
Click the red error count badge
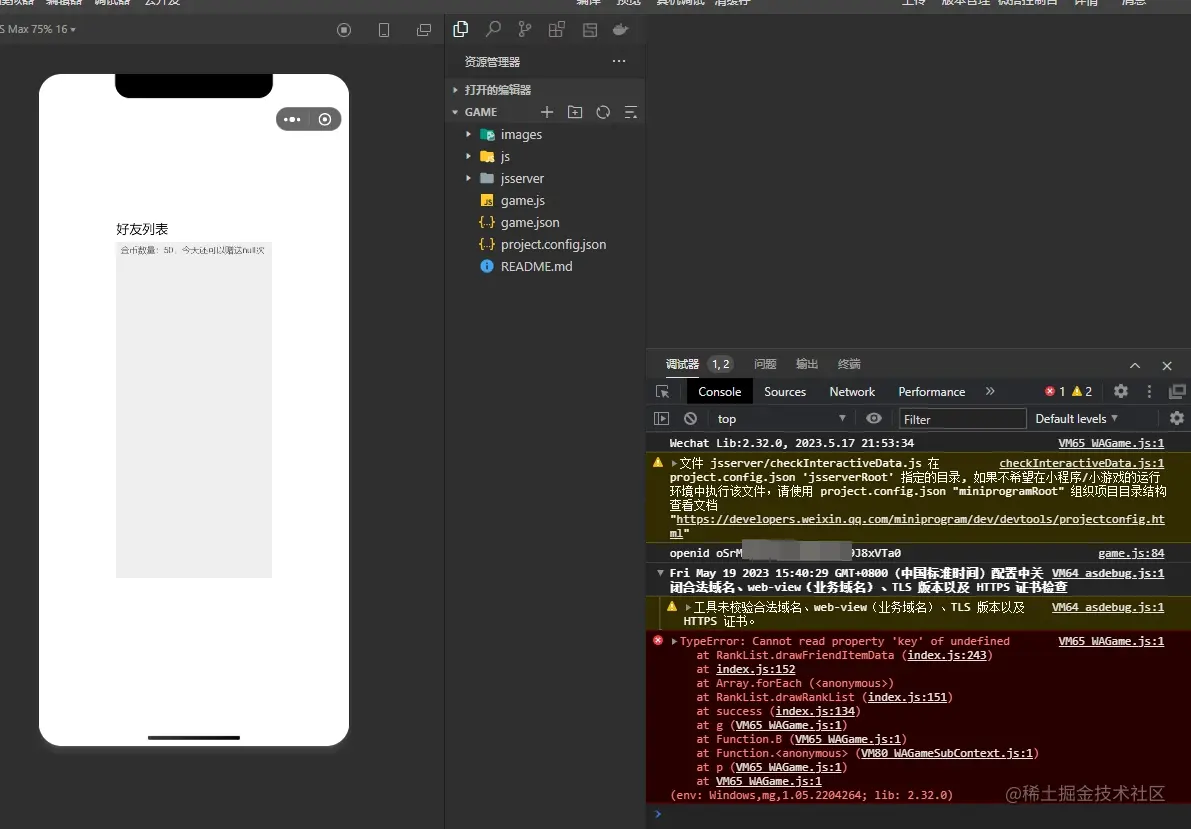coord(1055,391)
